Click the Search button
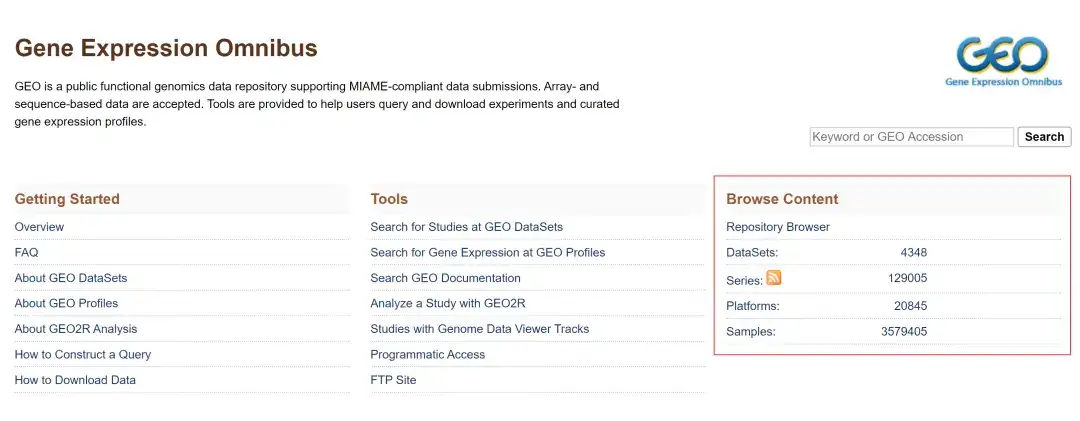Screen dimensions: 1080x421 [x=1044, y=136]
